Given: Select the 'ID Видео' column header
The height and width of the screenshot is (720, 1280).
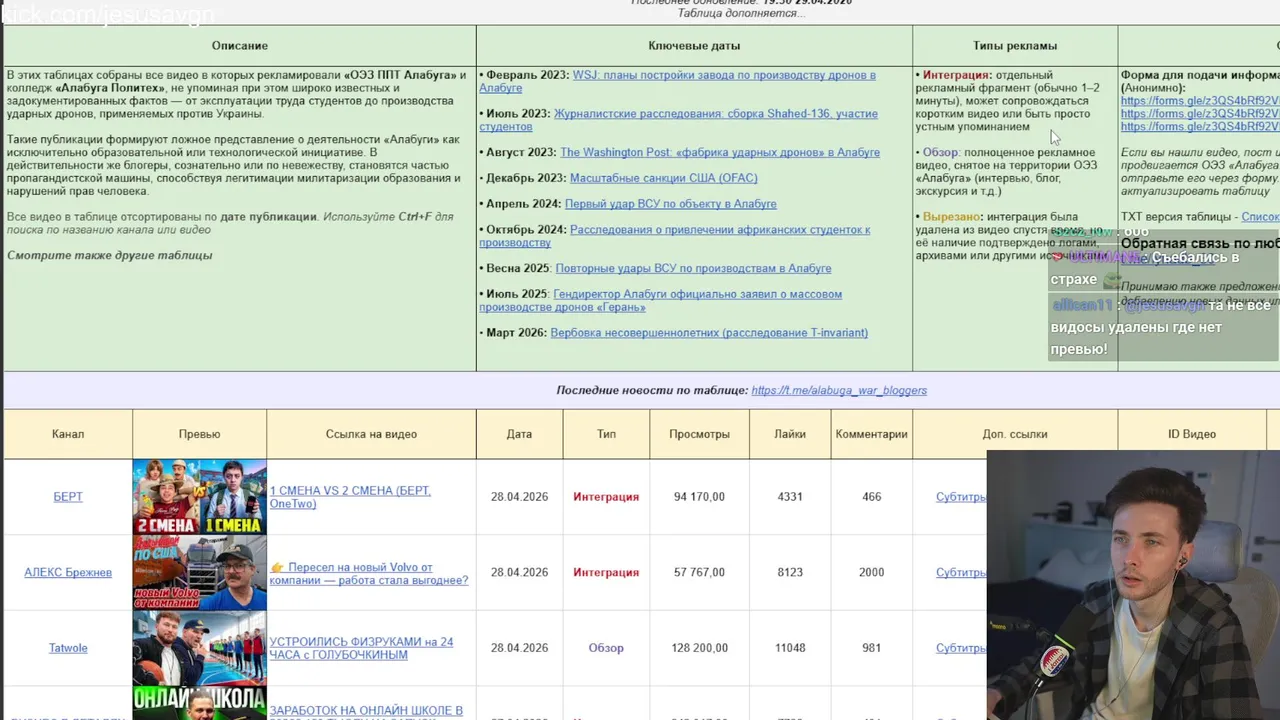Looking at the screenshot, I should coord(1192,434).
